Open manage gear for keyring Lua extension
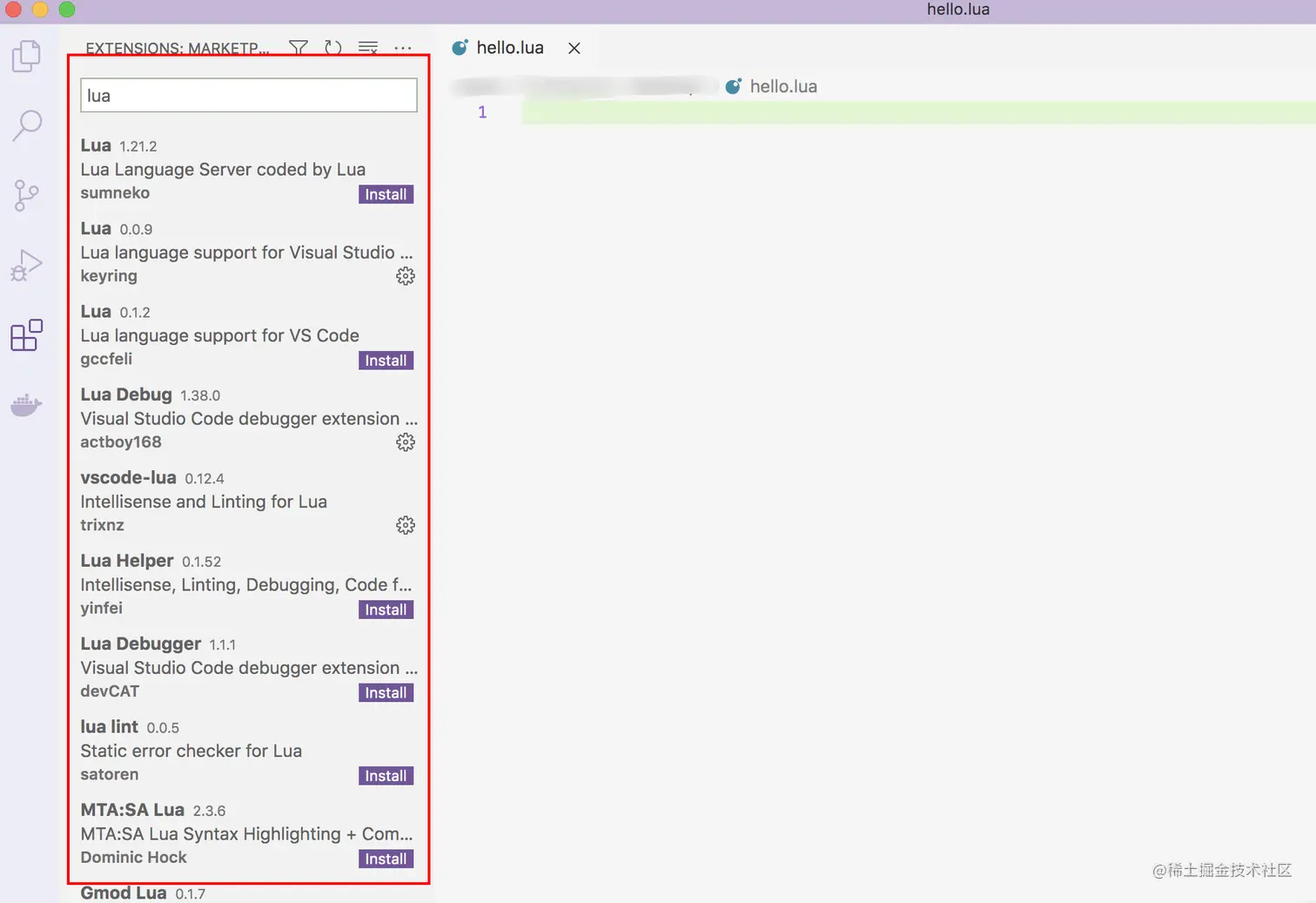The width and height of the screenshot is (1316, 903). pos(406,276)
